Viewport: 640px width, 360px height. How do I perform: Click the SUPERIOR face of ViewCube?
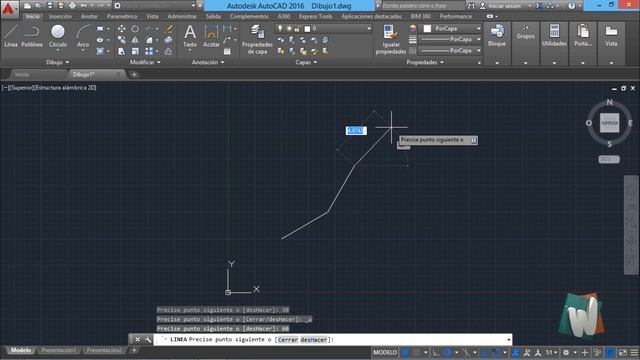[609, 123]
